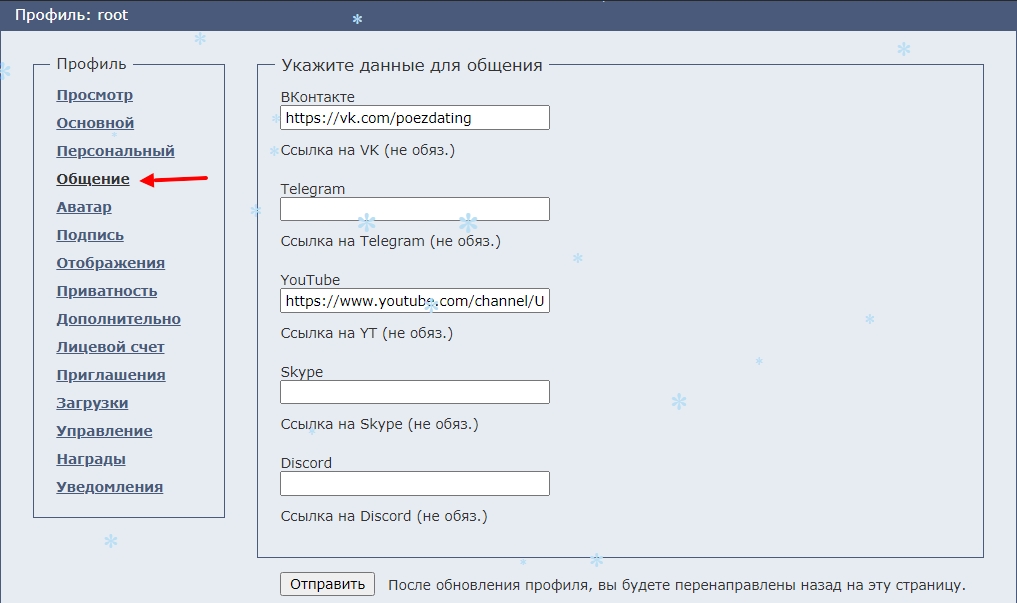Click the ВКонтакте link input field

click(415, 118)
